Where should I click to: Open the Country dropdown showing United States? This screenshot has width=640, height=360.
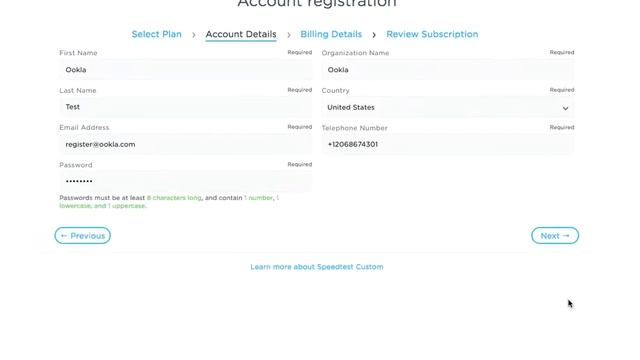448,107
